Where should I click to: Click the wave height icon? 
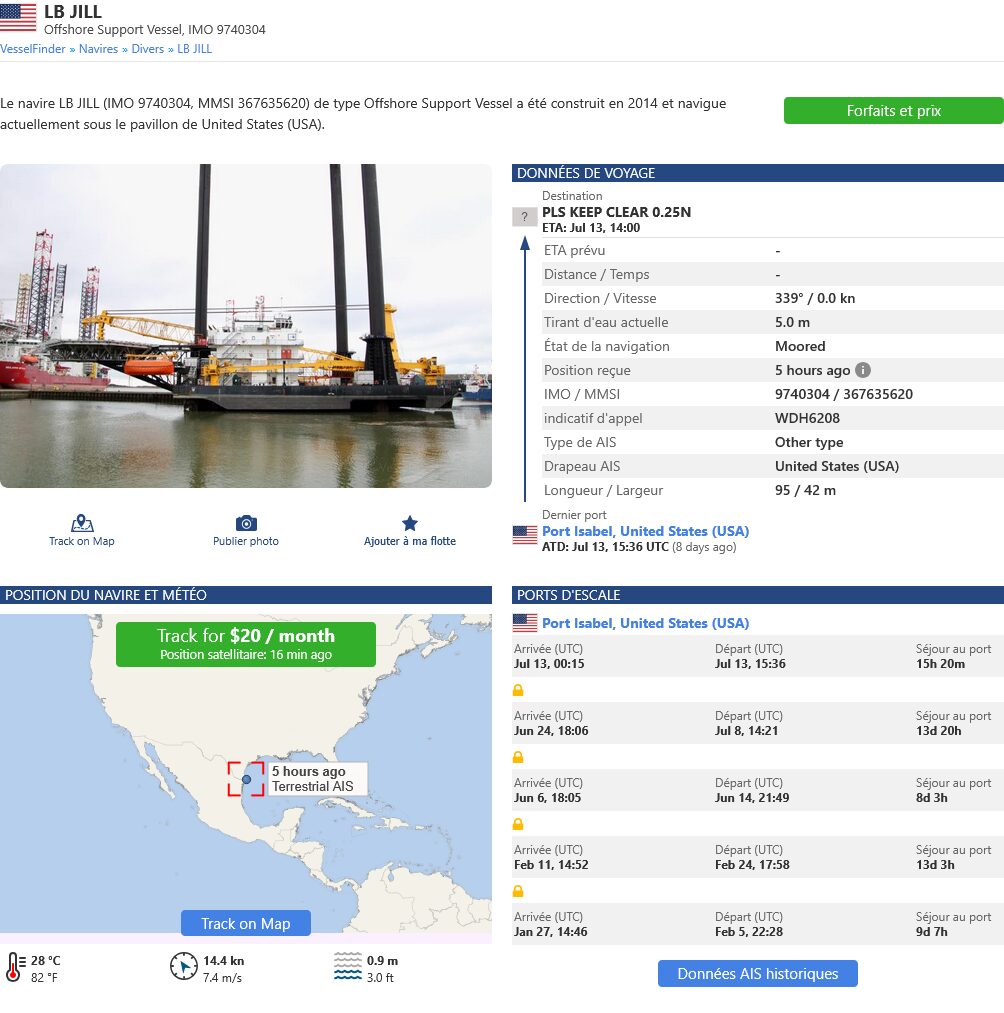[x=348, y=966]
